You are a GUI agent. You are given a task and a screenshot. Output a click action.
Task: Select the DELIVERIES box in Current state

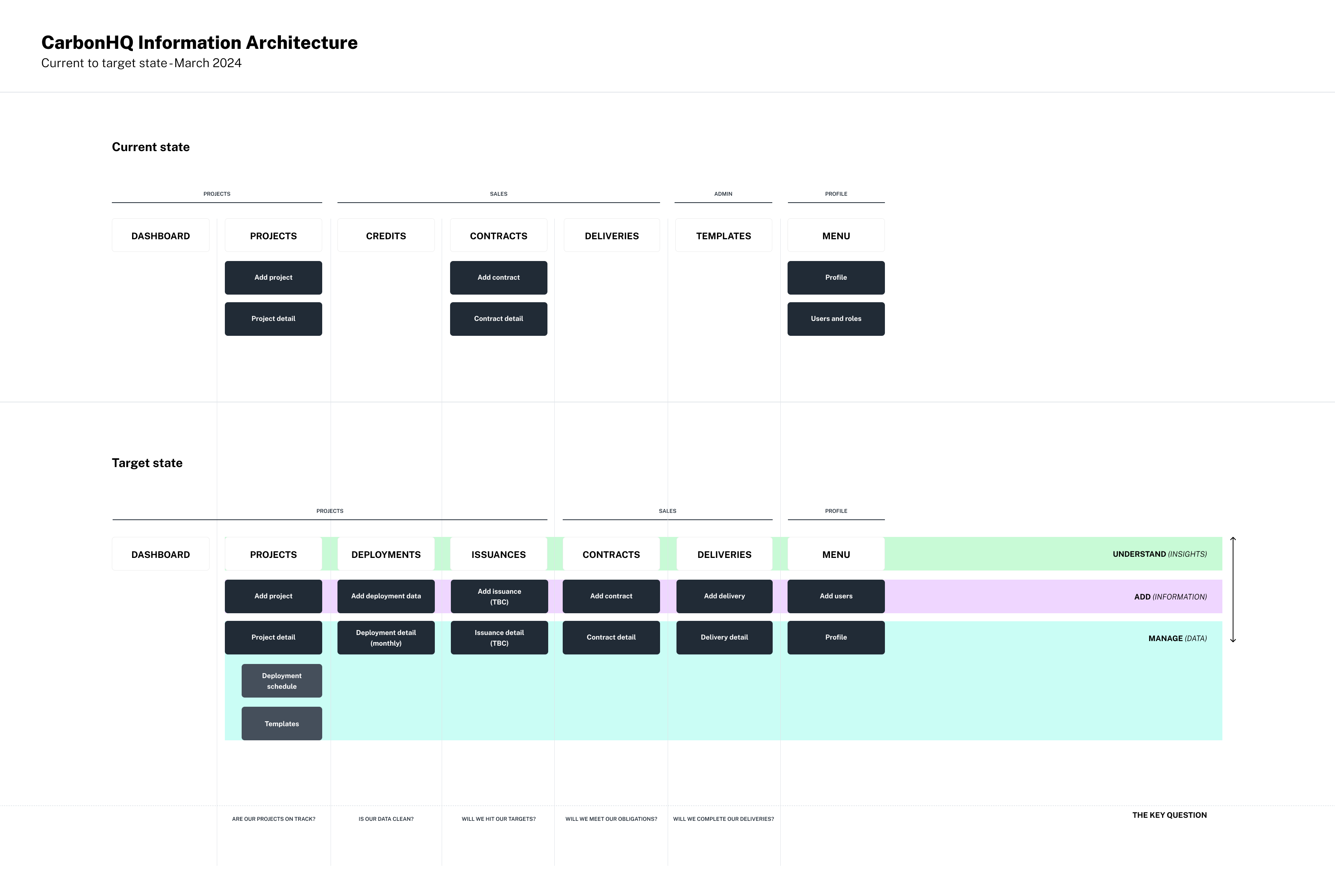[x=612, y=235]
